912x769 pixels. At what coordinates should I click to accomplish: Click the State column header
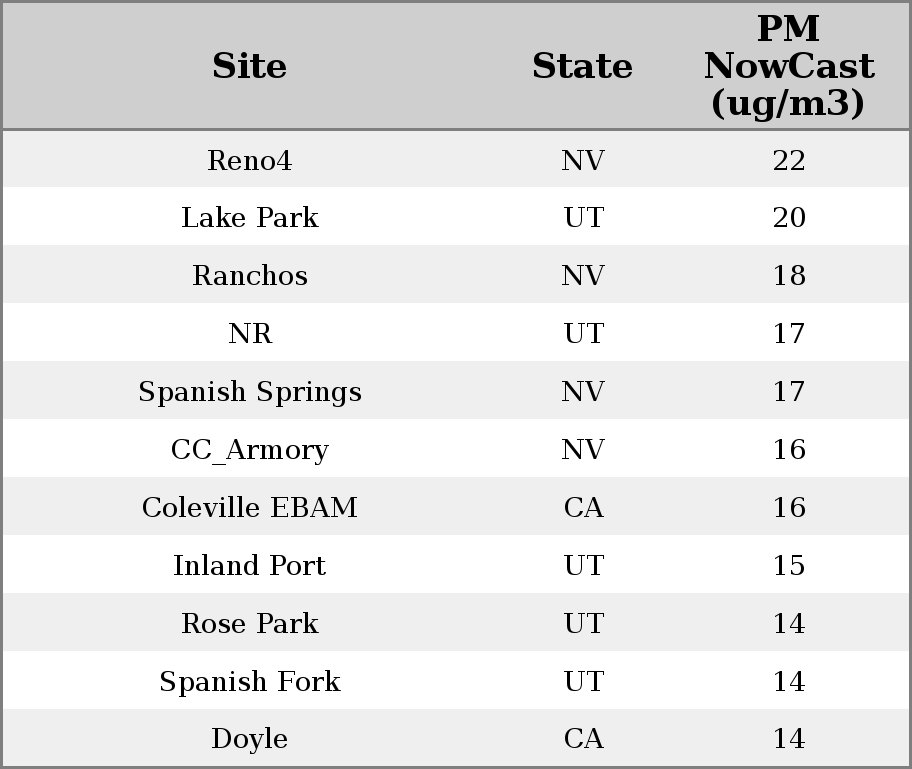coord(582,66)
